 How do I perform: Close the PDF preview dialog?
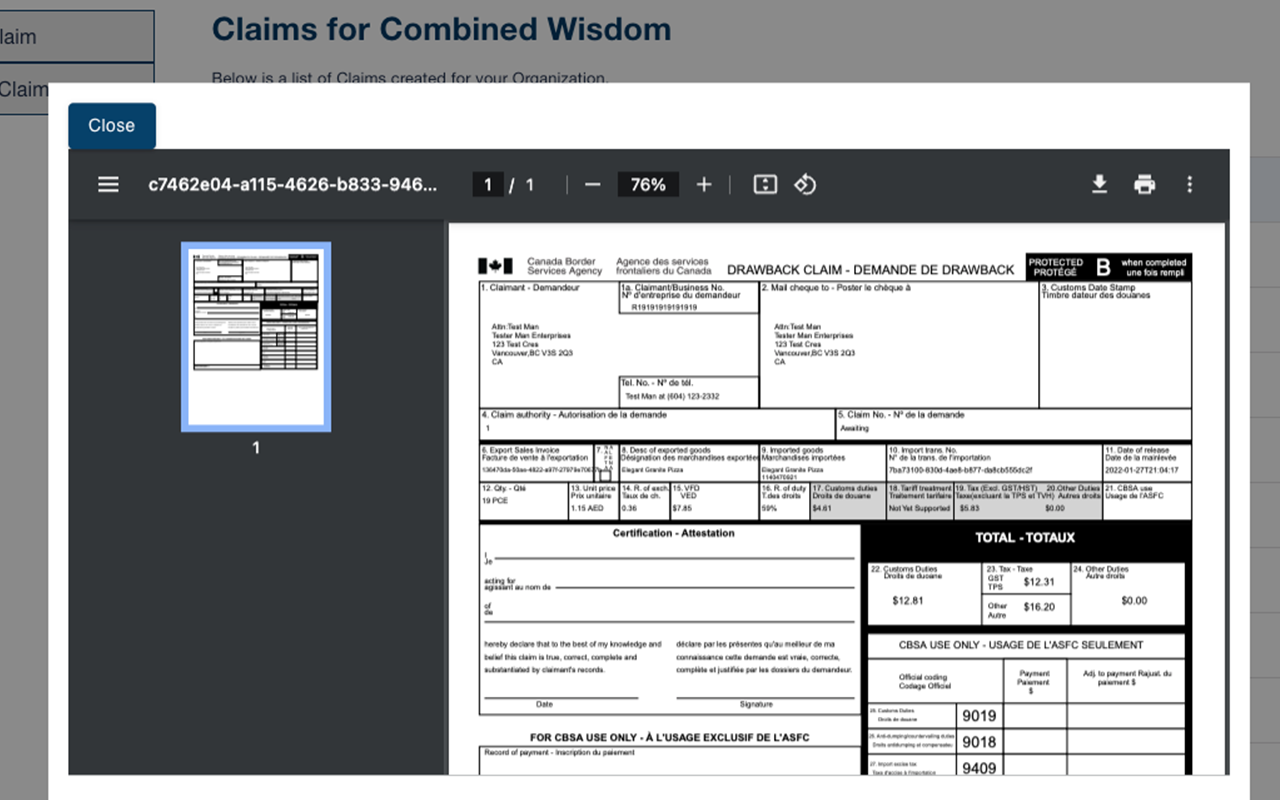pyautogui.click(x=111, y=125)
